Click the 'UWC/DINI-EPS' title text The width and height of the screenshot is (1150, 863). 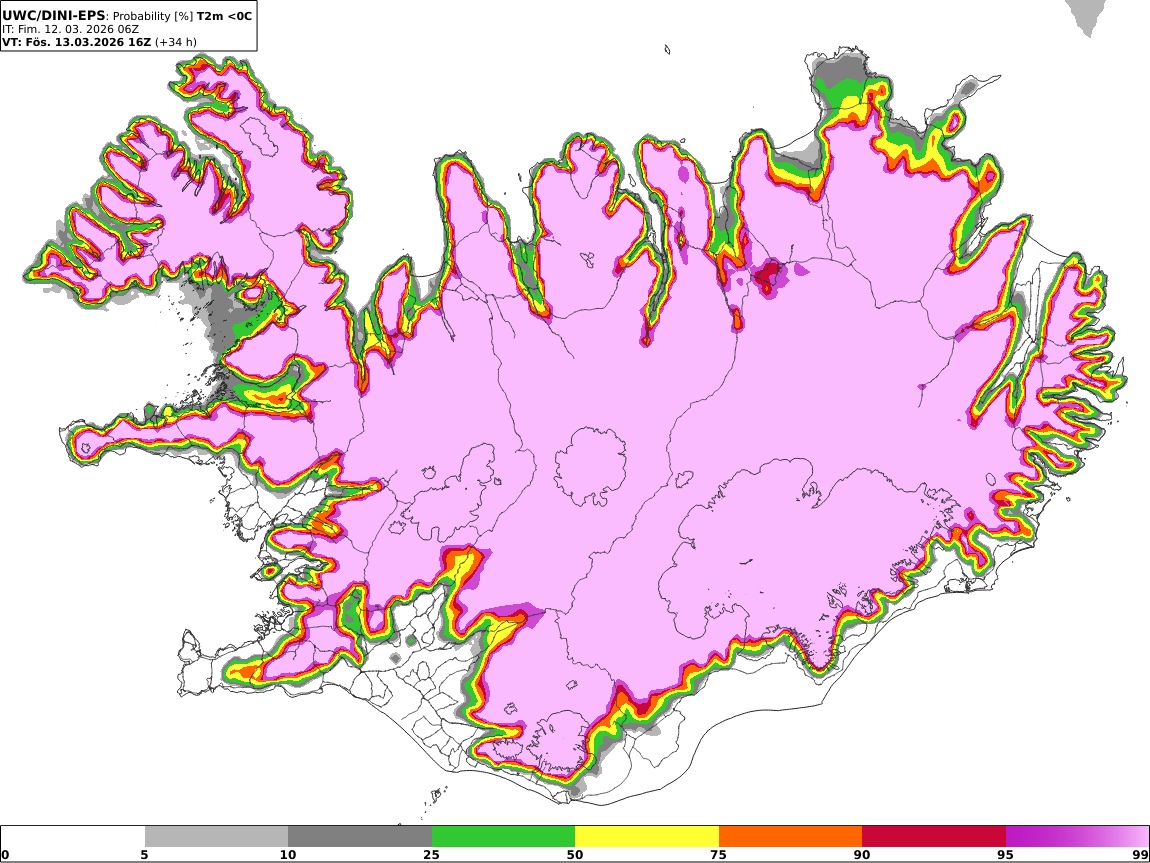pyautogui.click(x=54, y=15)
